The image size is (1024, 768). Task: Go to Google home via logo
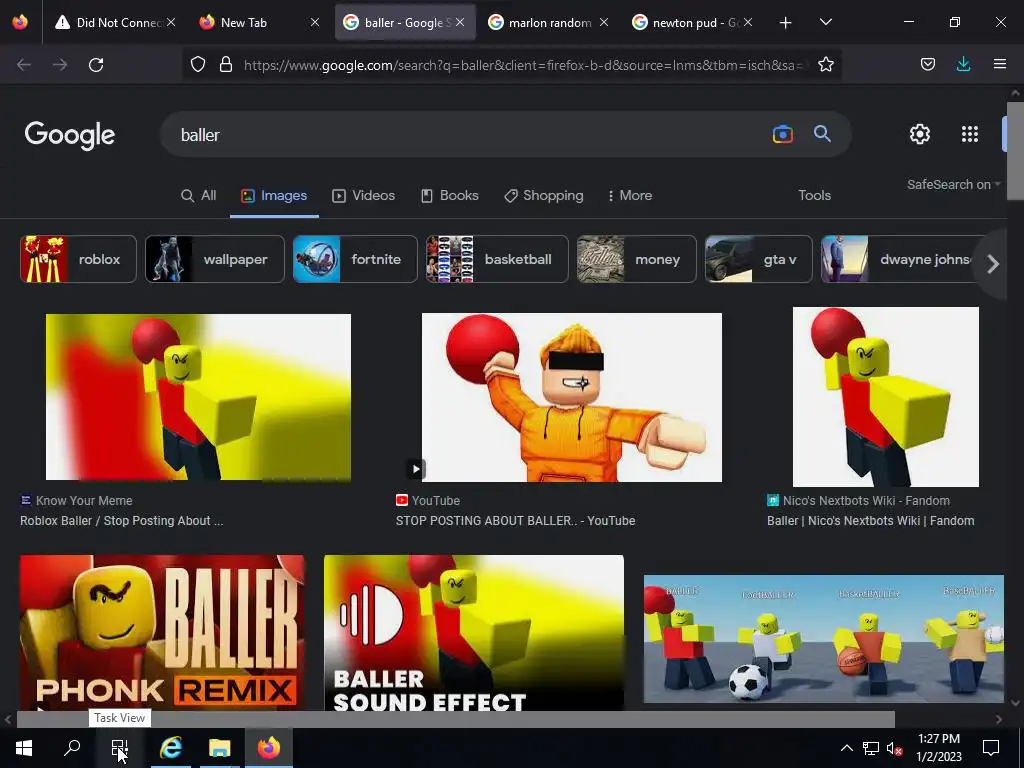70,135
